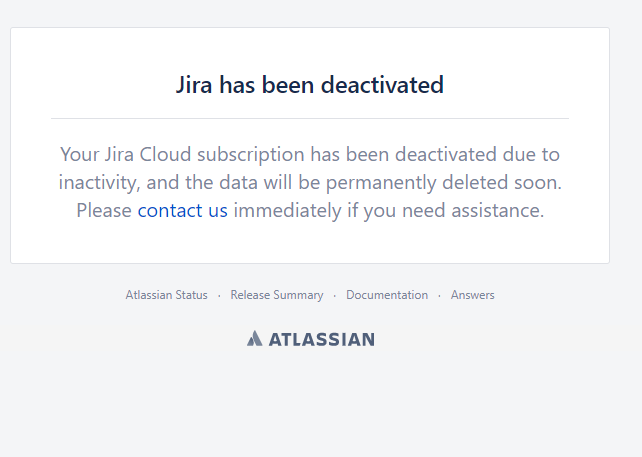
Task: Click the horizontal divider under the heading
Action: click(310, 118)
